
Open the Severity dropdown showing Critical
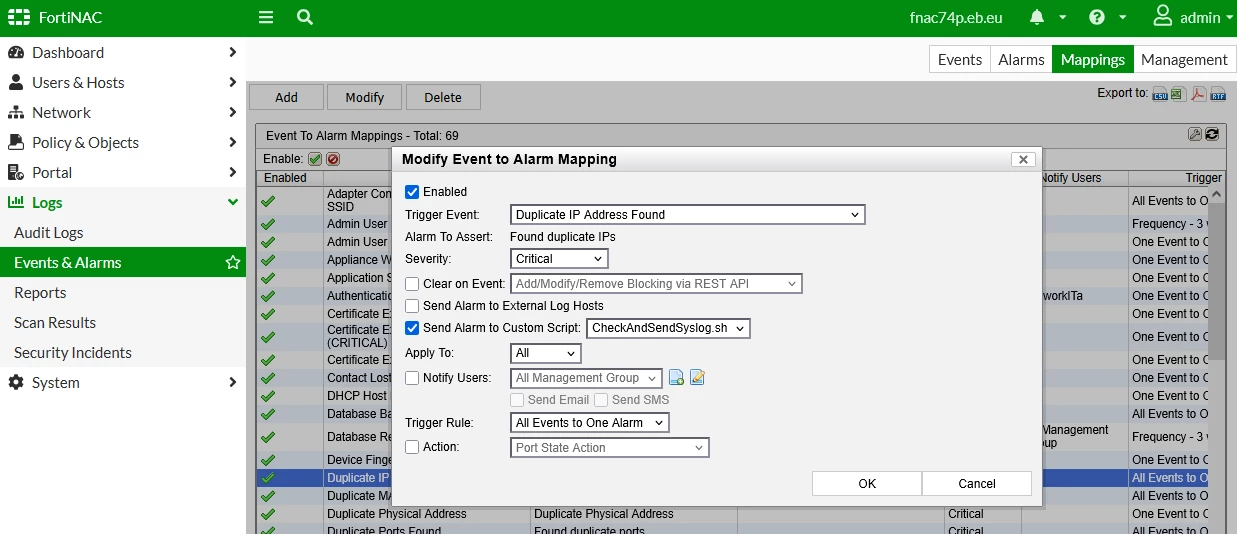pyautogui.click(x=559, y=259)
